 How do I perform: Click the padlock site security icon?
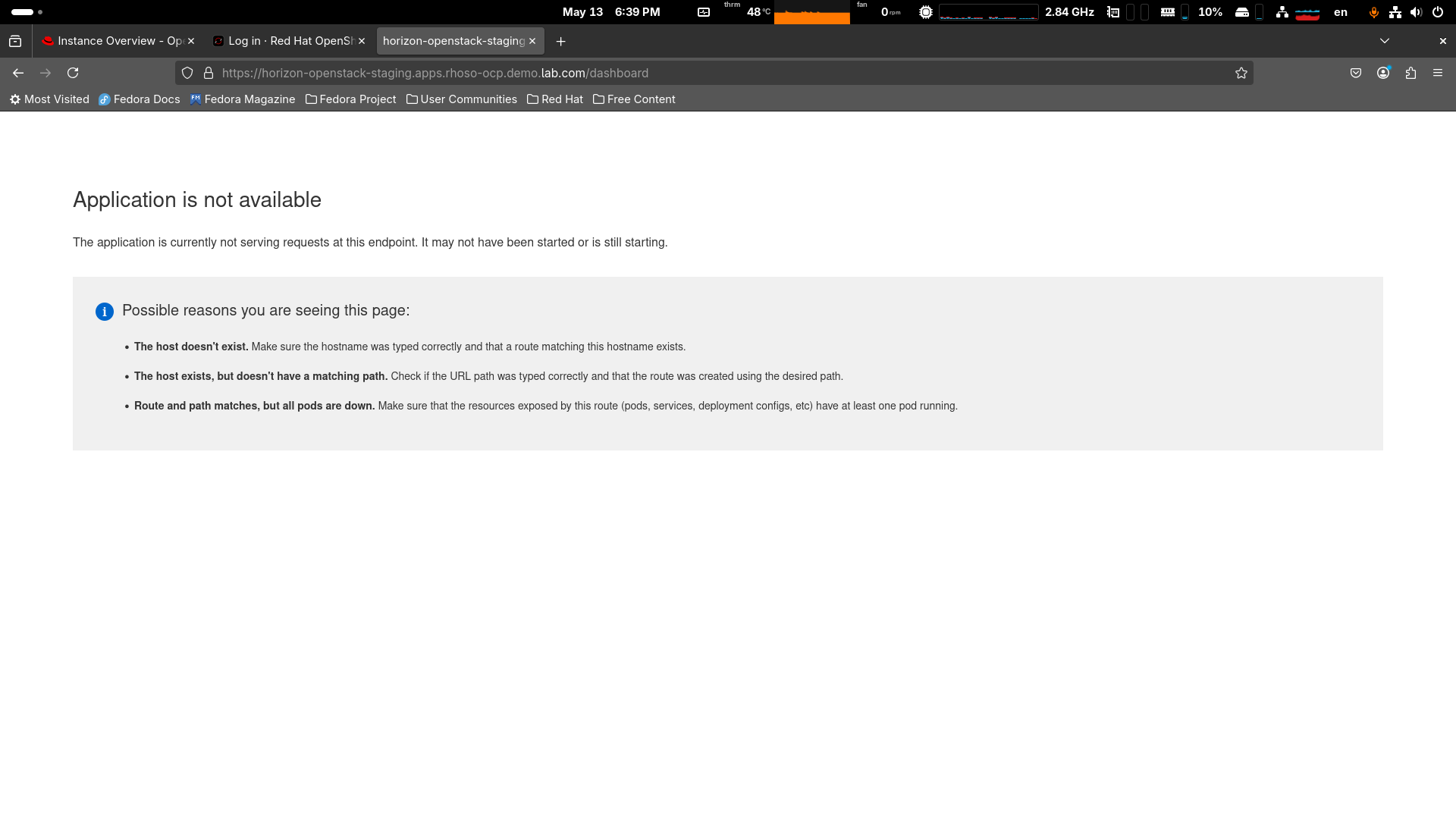(209, 73)
